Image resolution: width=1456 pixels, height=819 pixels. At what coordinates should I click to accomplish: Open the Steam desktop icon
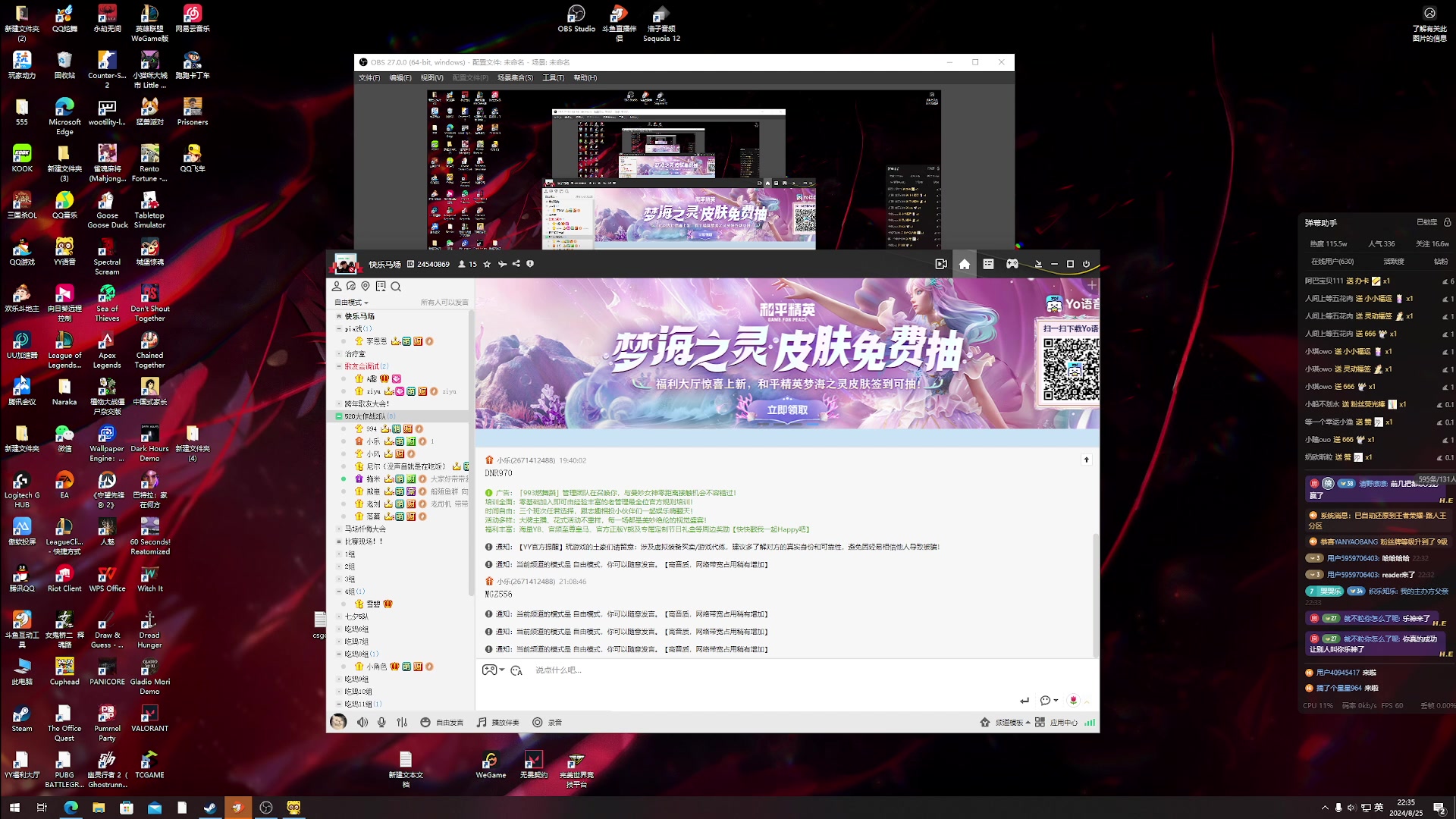pyautogui.click(x=22, y=719)
